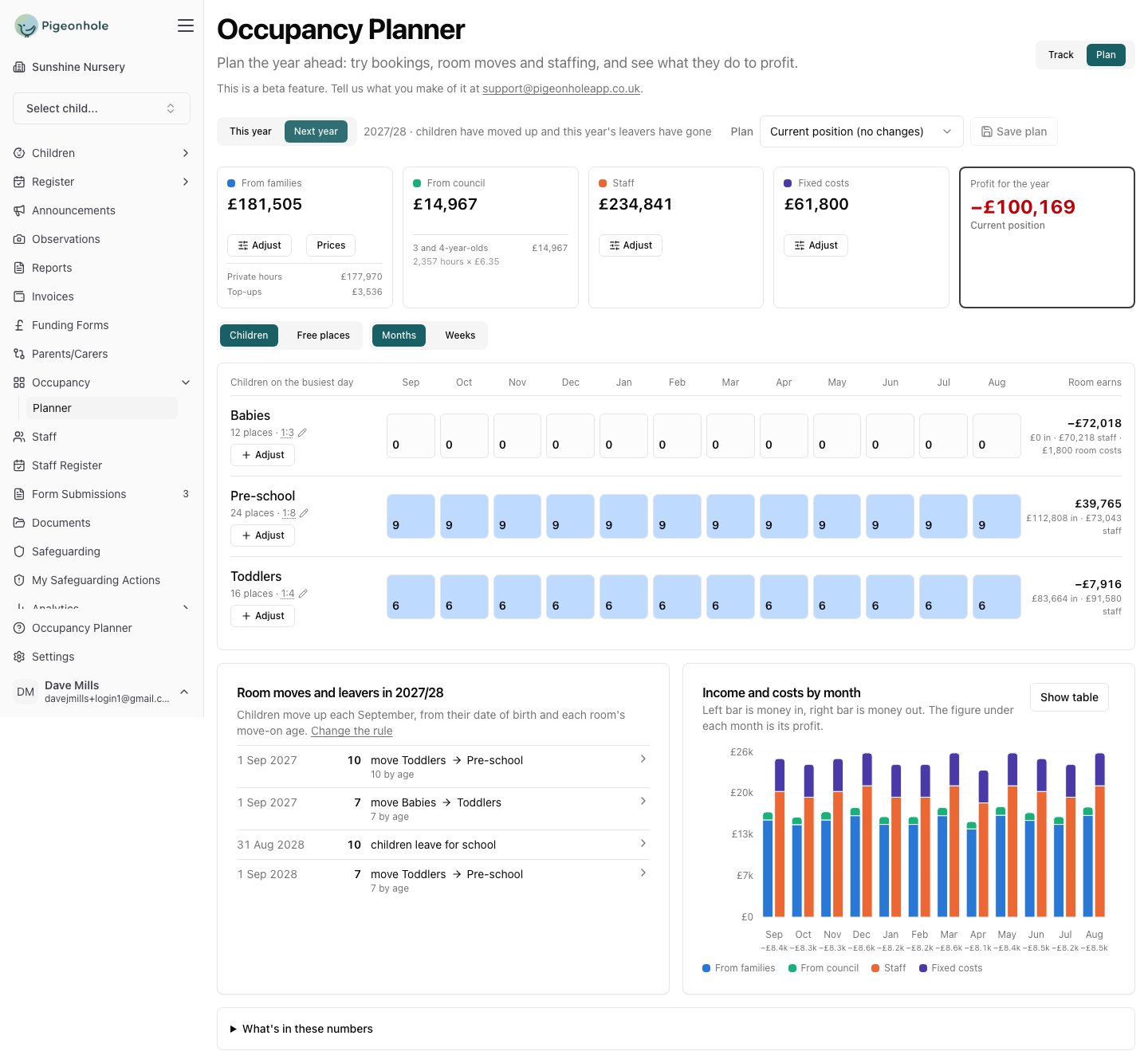Expand the Dave Mills account menu
The image size is (1148, 1063).
pyautogui.click(x=184, y=692)
